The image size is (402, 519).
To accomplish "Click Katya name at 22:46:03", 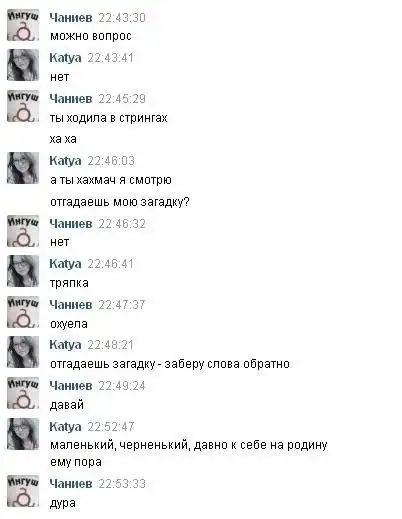I will click(65, 161).
